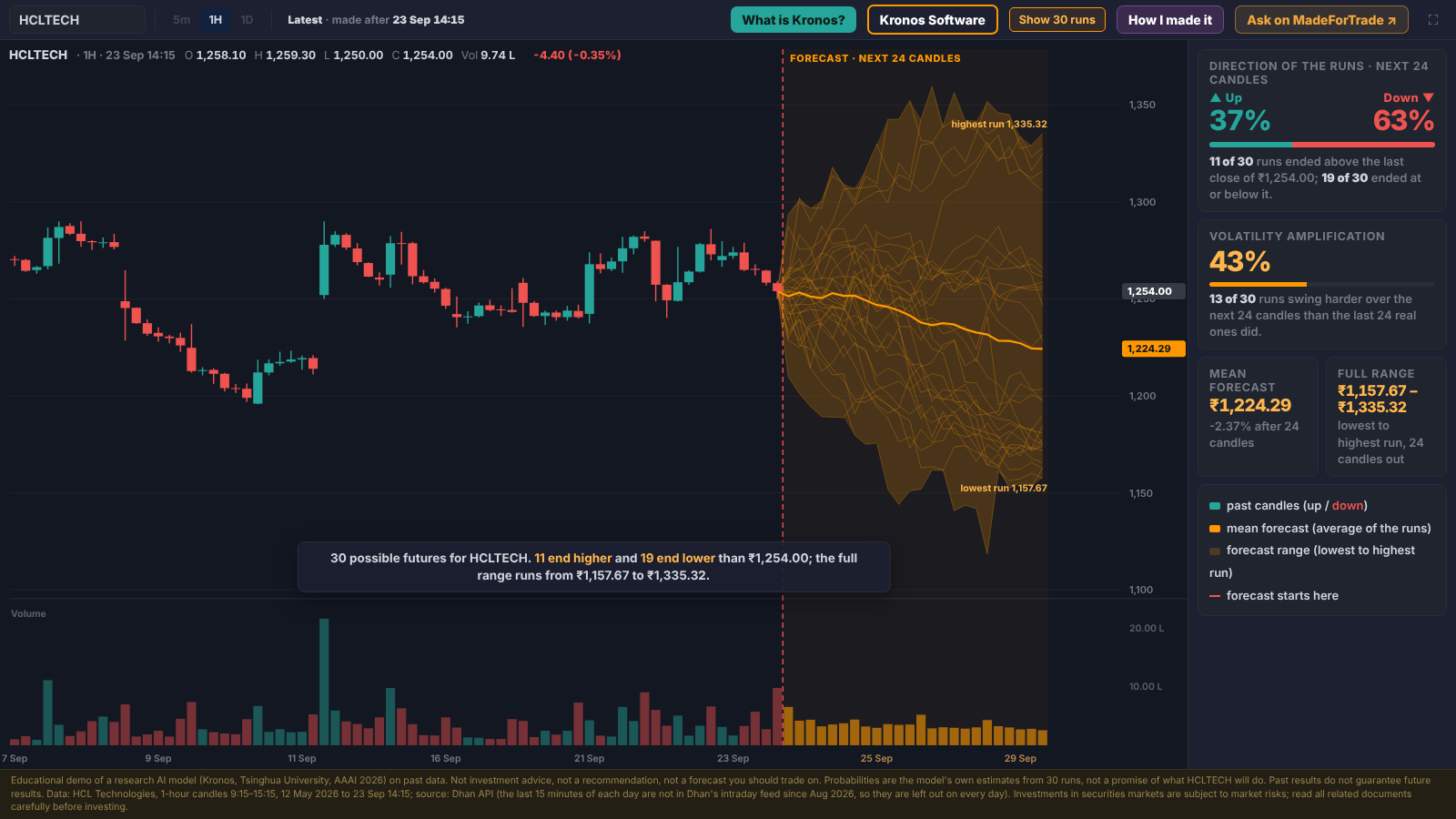Select the 1D timeframe
The width and height of the screenshot is (1456, 819).
(247, 20)
